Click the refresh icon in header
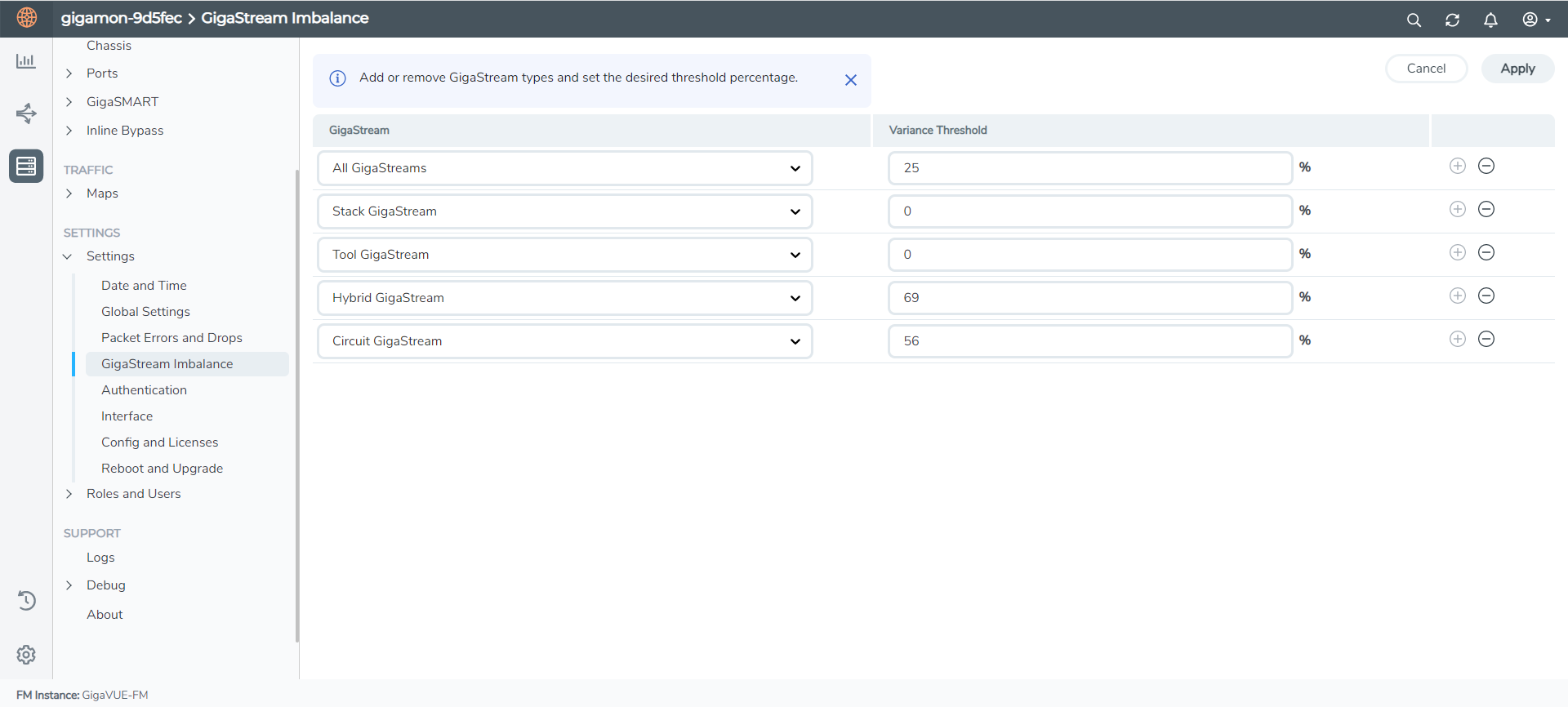This screenshot has height=707, width=1568. (1452, 20)
